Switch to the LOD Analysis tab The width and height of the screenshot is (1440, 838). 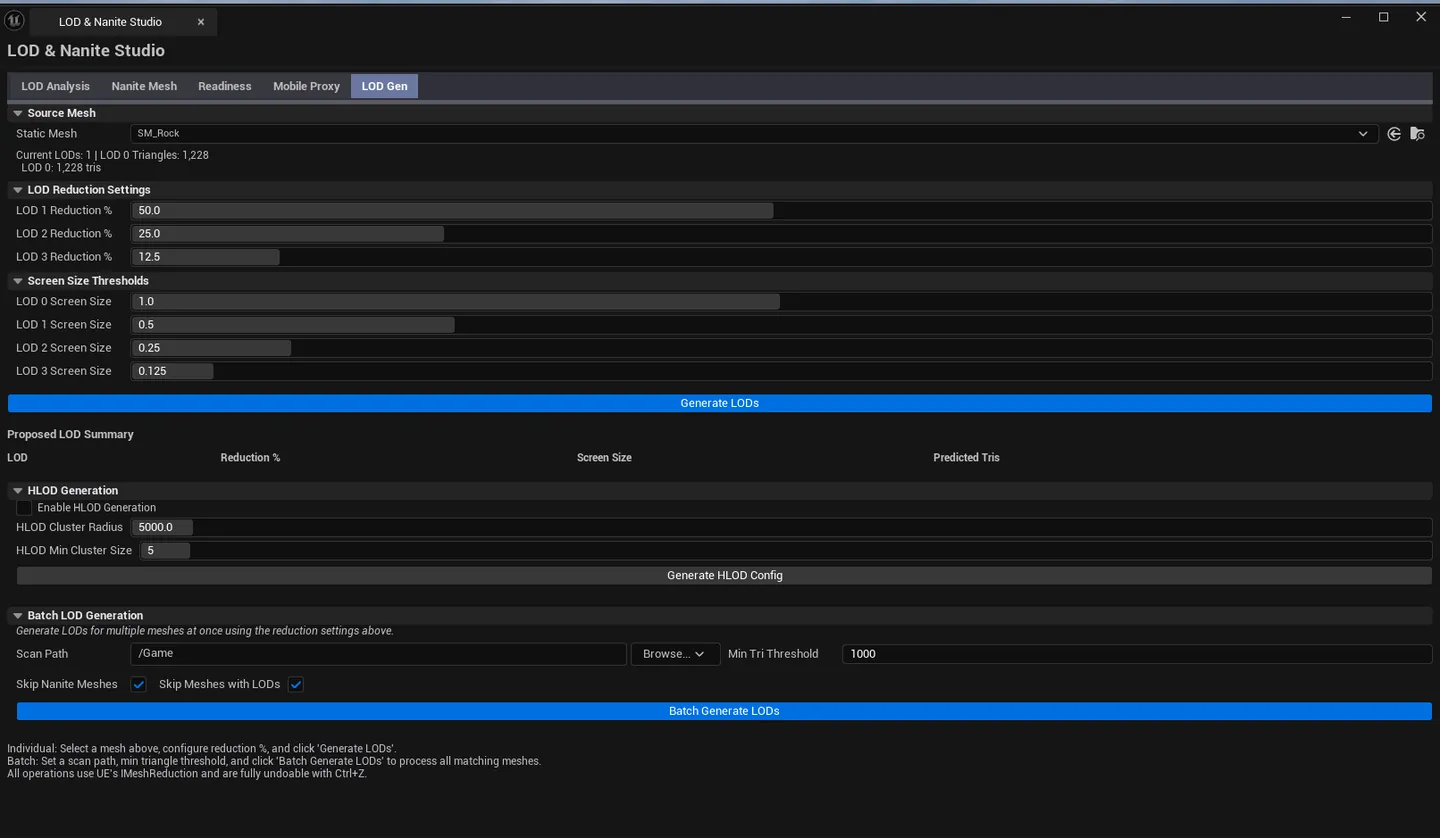pyautogui.click(x=56, y=86)
